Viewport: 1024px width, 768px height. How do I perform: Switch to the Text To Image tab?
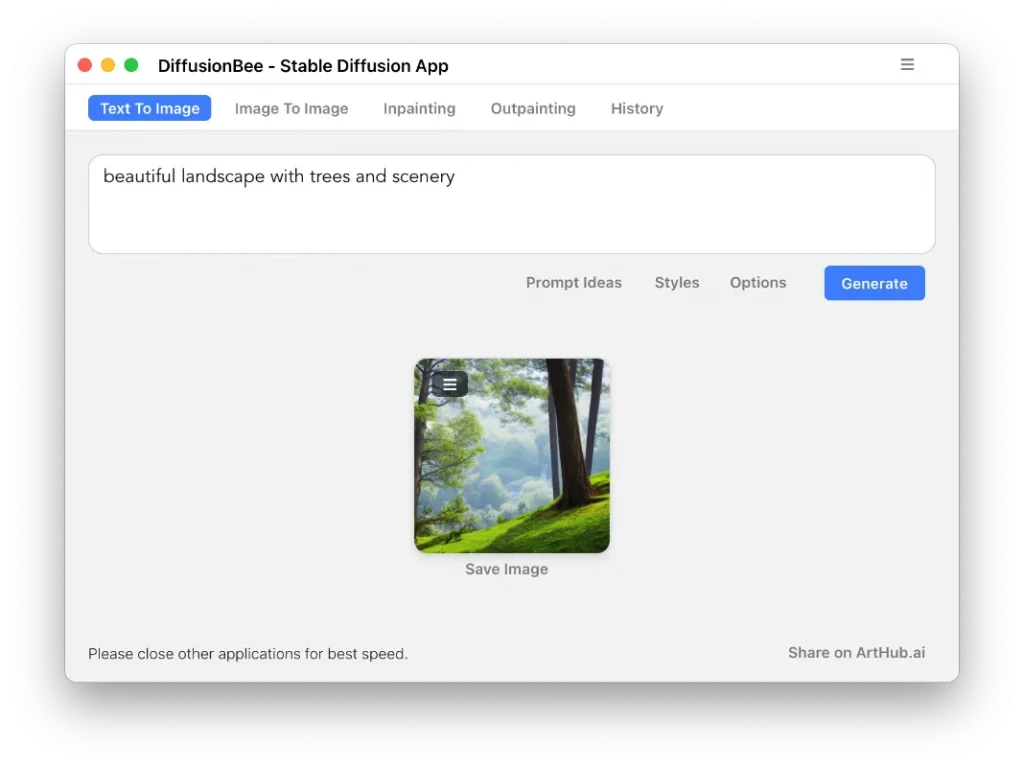[x=149, y=108]
